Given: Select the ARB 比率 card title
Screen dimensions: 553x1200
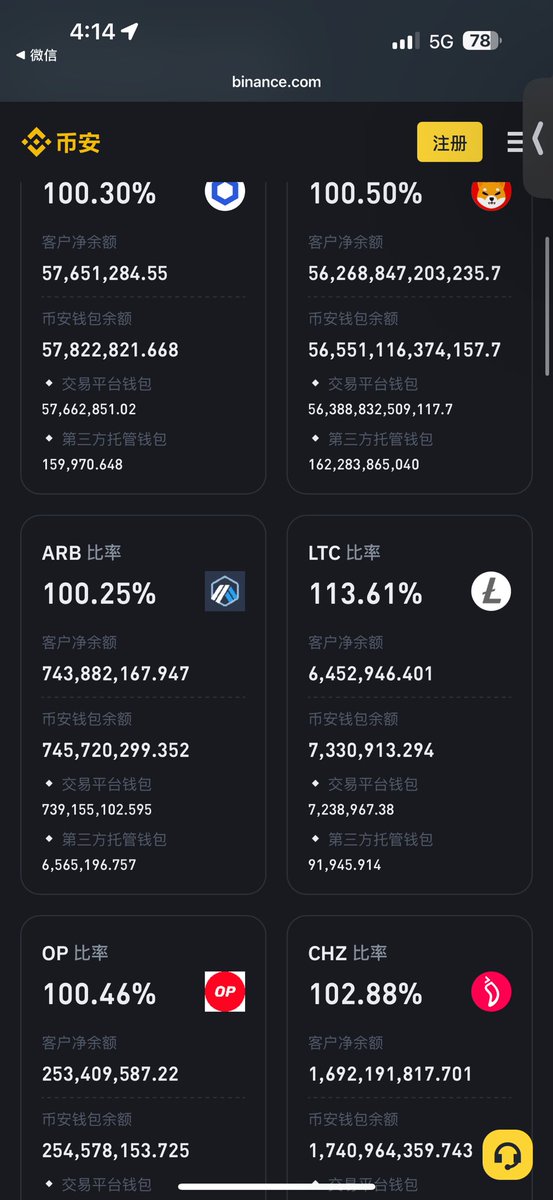Looking at the screenshot, I should pos(82,553).
